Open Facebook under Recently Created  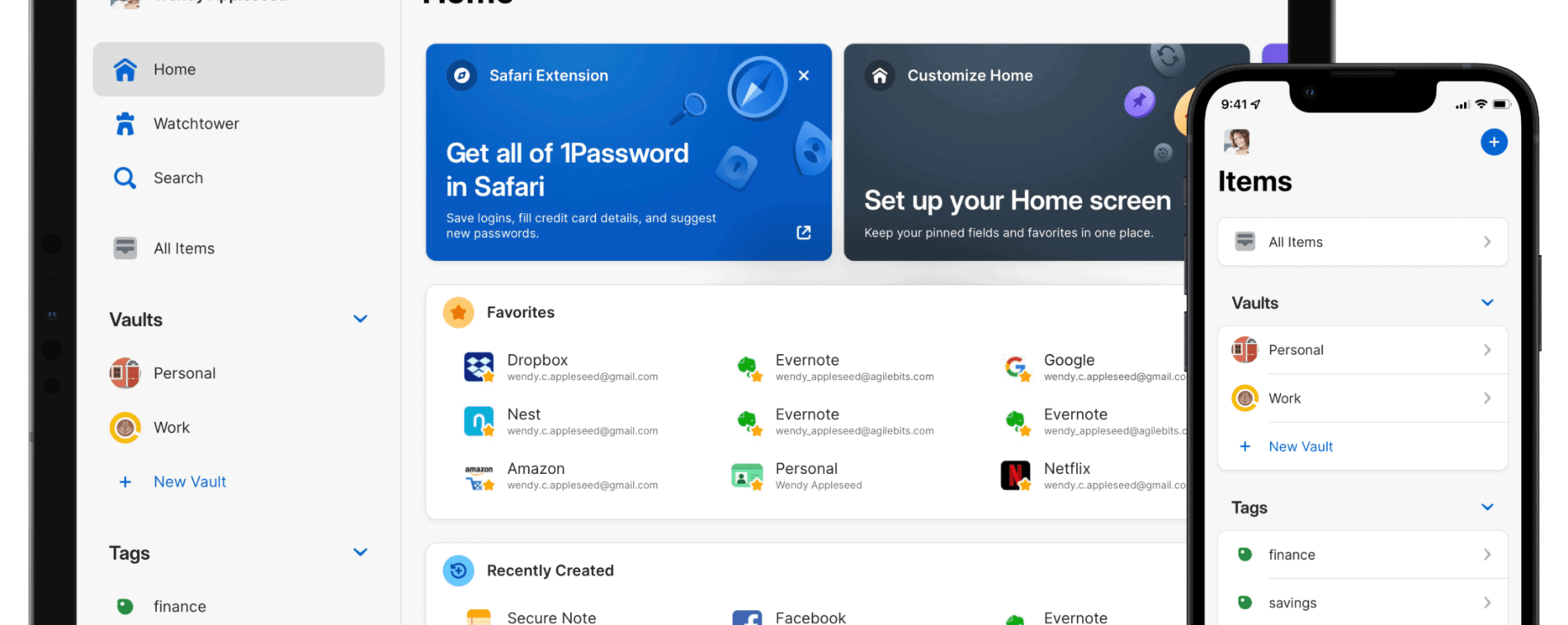[789, 618]
